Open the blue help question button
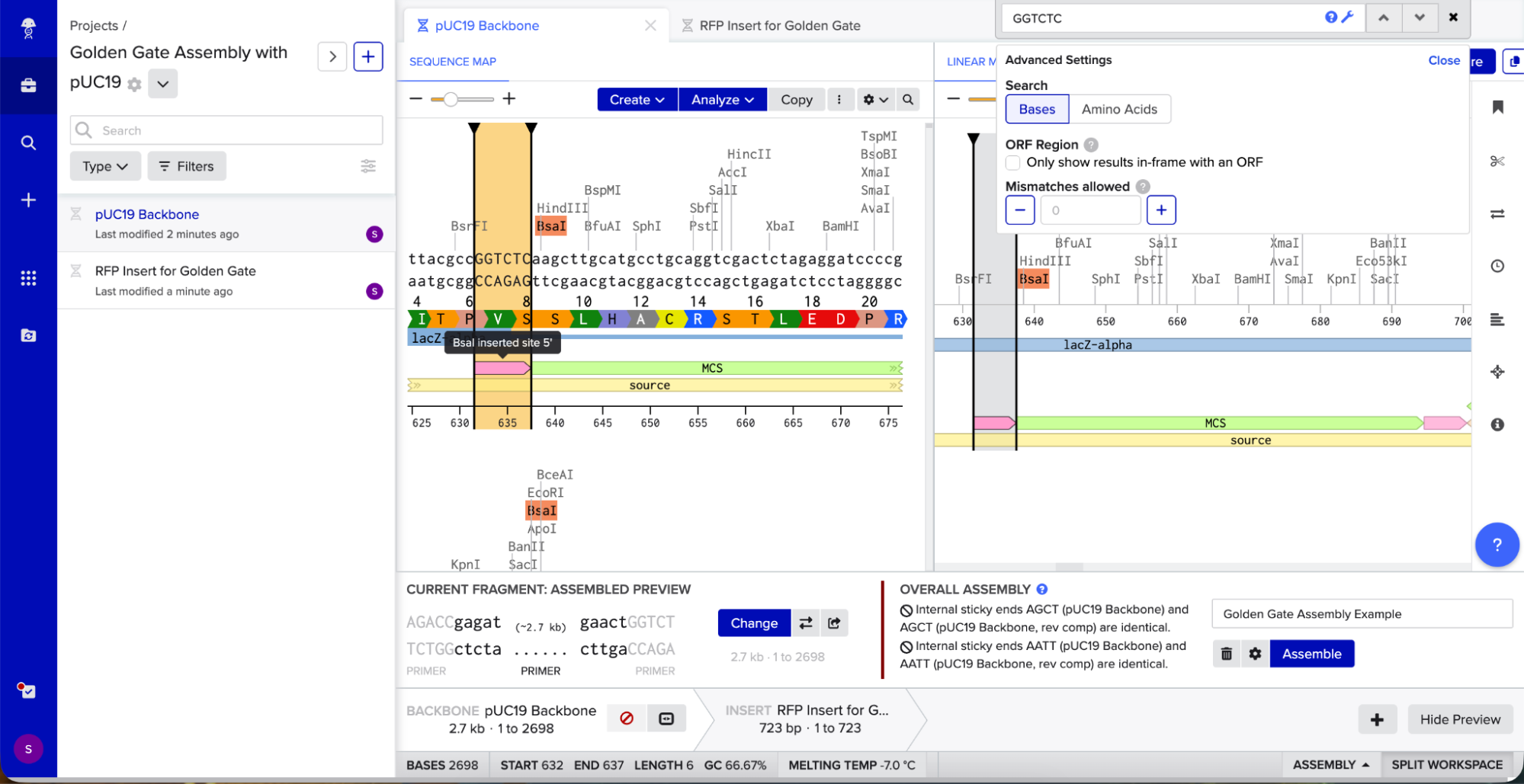This screenshot has width=1524, height=784. (1497, 545)
